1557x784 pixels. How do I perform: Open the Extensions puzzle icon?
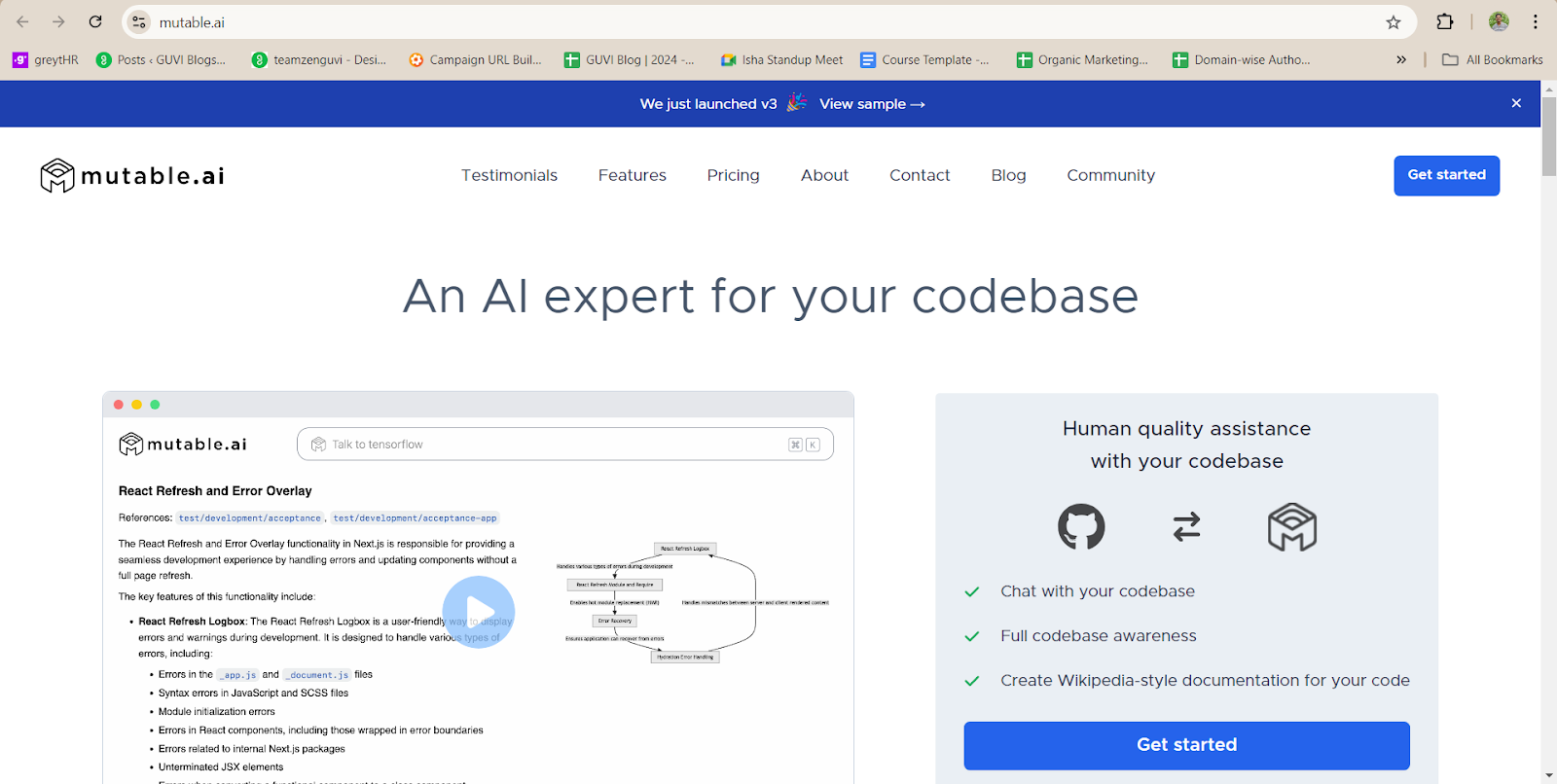(1445, 21)
